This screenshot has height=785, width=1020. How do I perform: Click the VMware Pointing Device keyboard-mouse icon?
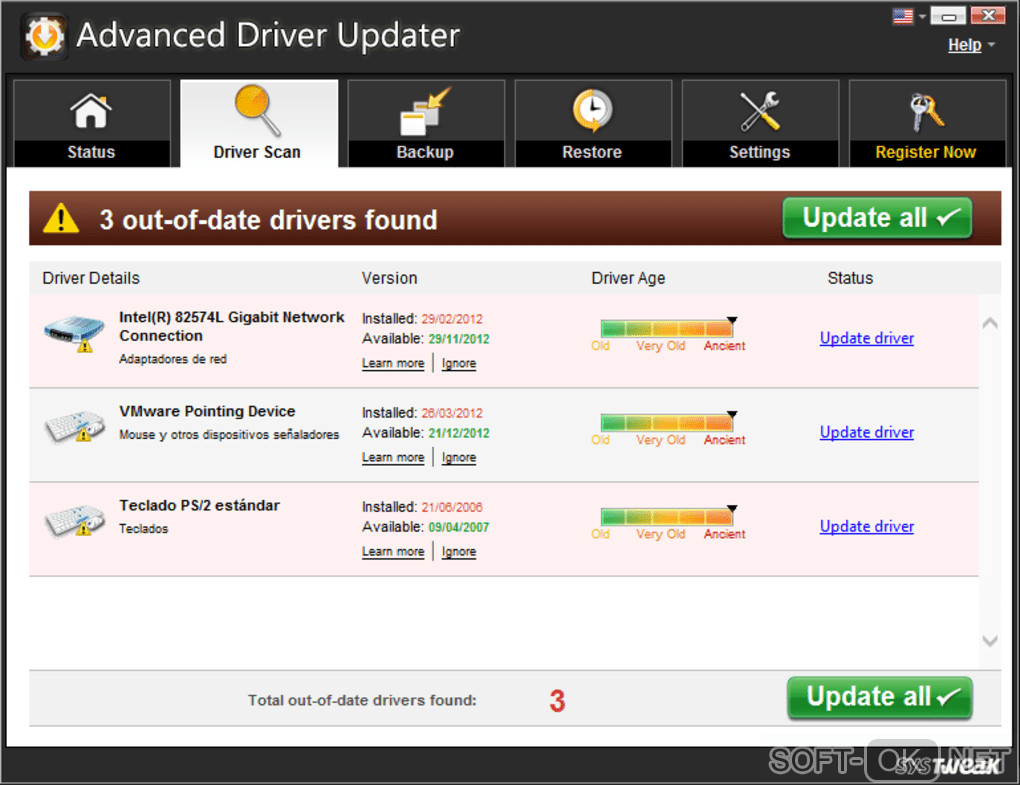click(75, 426)
